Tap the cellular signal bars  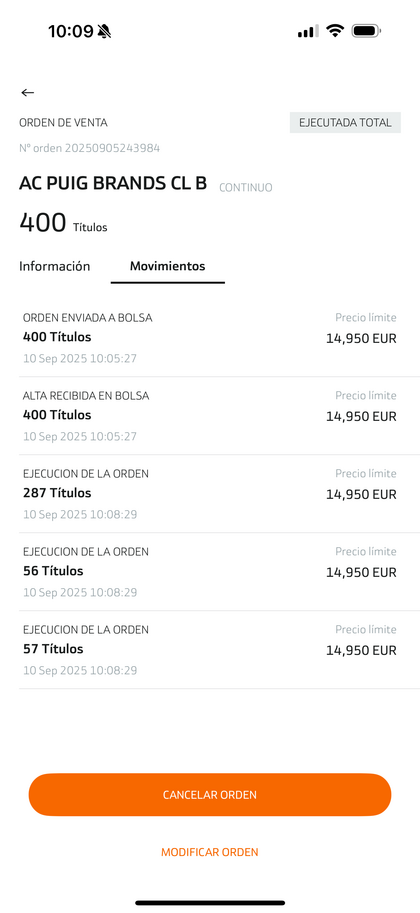tap(308, 31)
